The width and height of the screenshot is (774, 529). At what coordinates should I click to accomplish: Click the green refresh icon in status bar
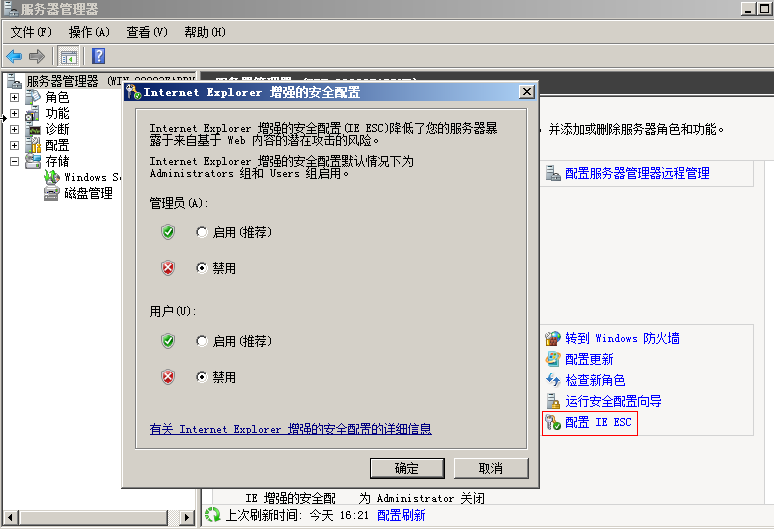213,515
